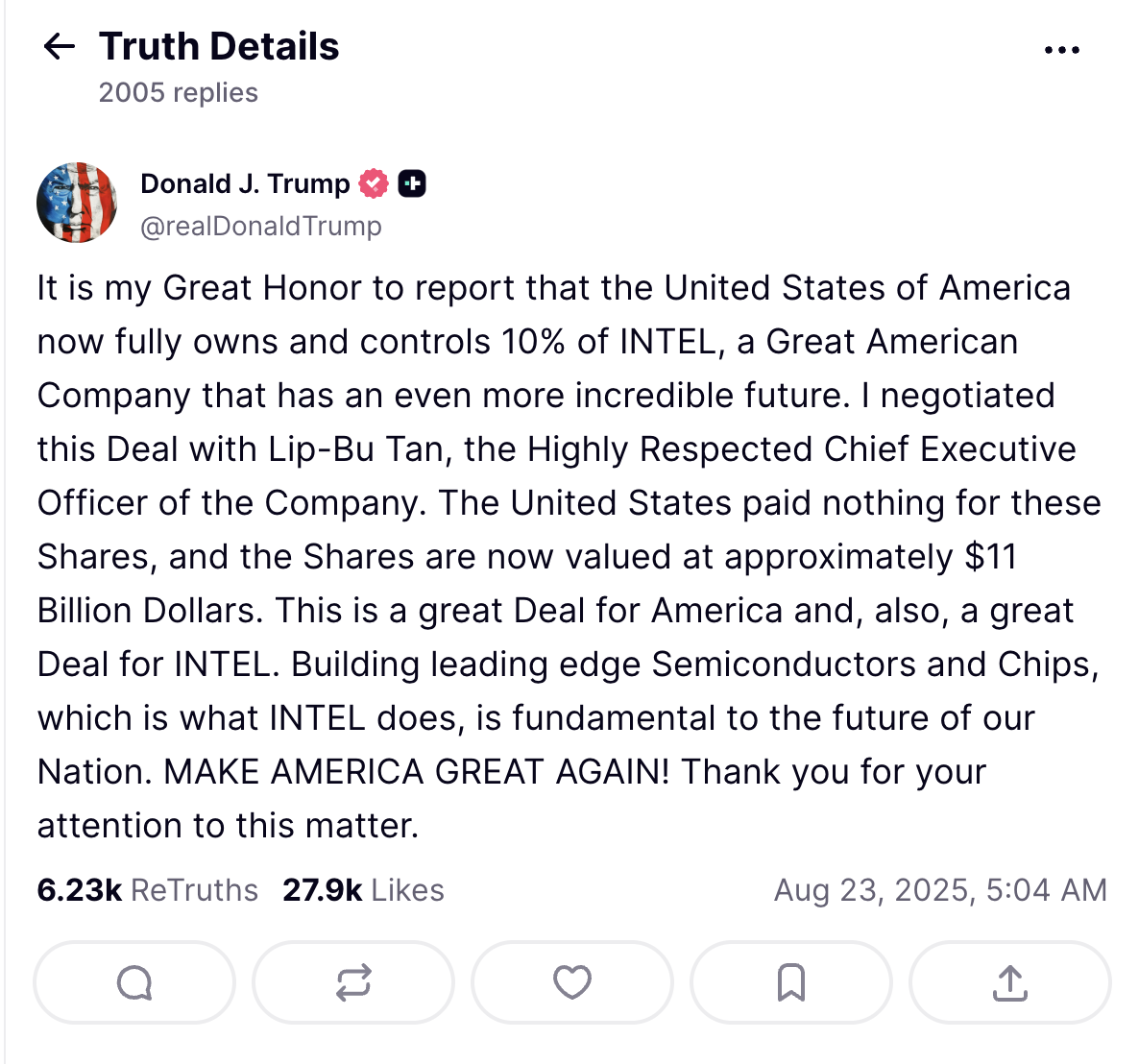Click the red verified checkmark badge

click(x=374, y=183)
